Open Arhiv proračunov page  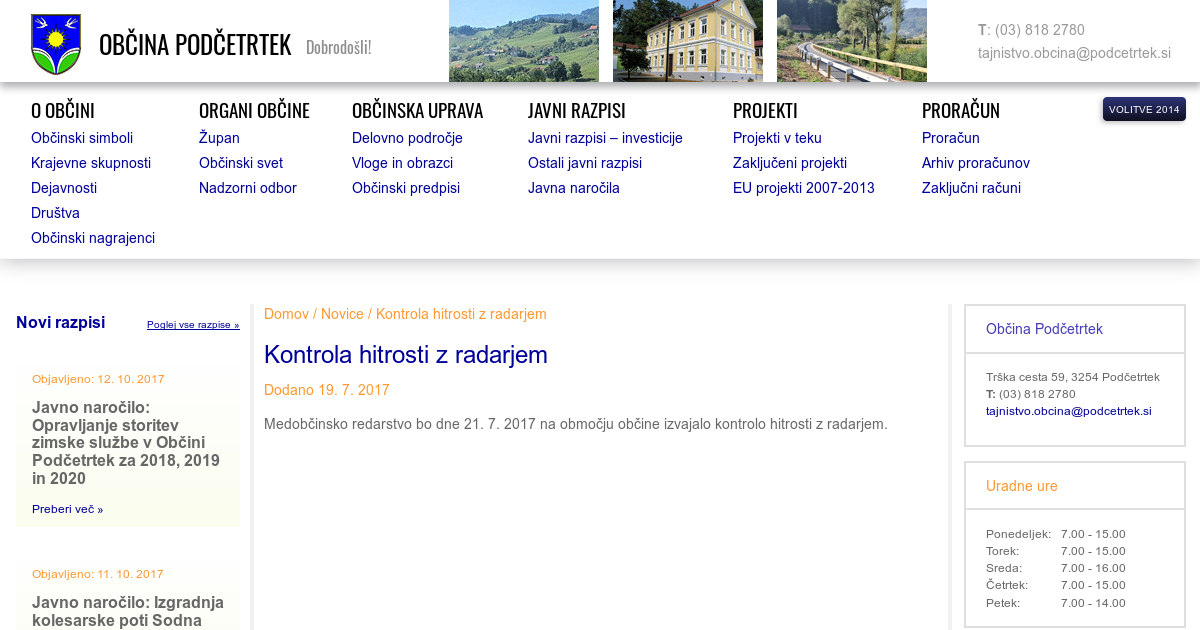point(975,163)
